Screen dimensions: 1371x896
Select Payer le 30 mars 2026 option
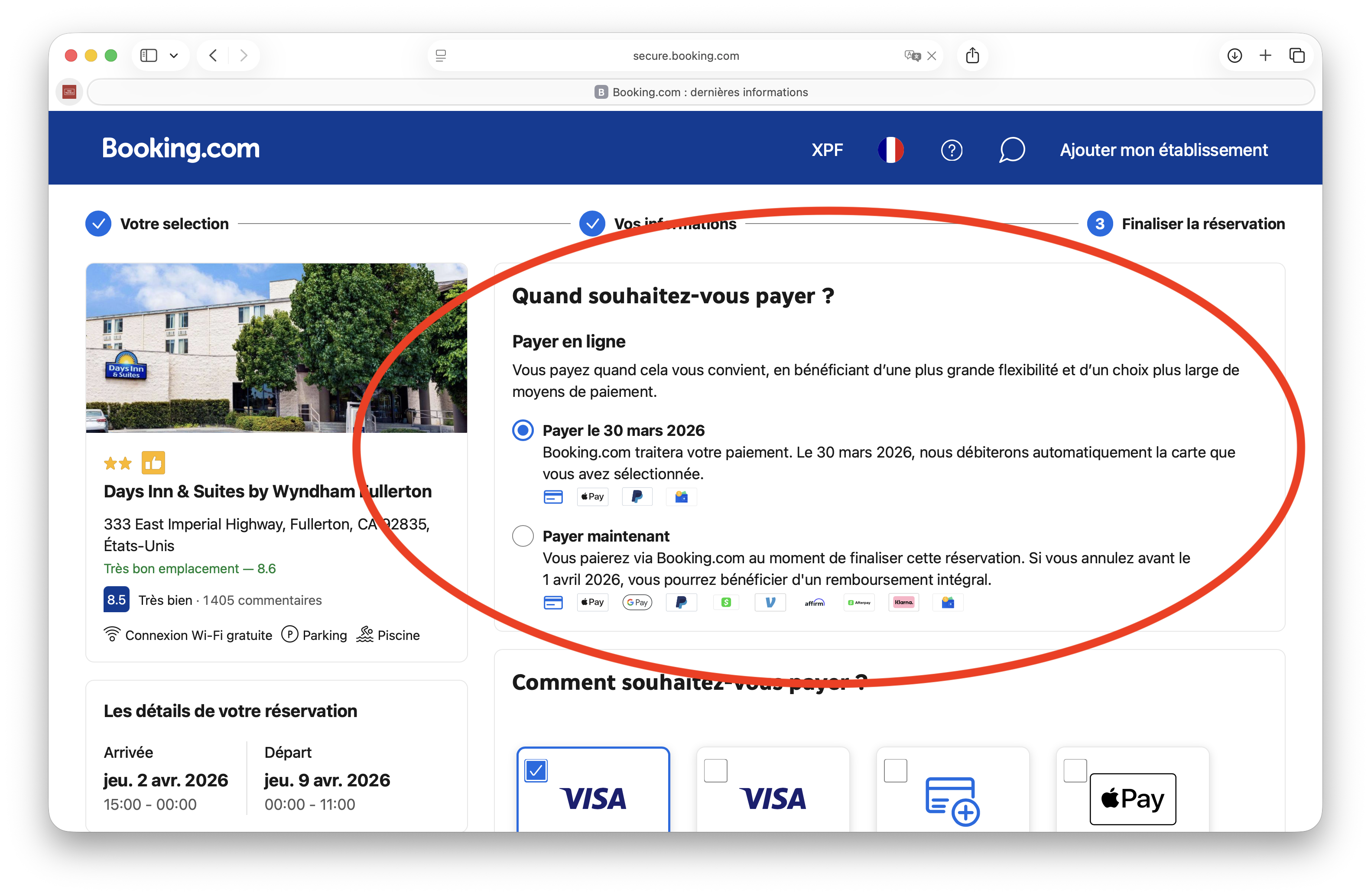point(523,430)
